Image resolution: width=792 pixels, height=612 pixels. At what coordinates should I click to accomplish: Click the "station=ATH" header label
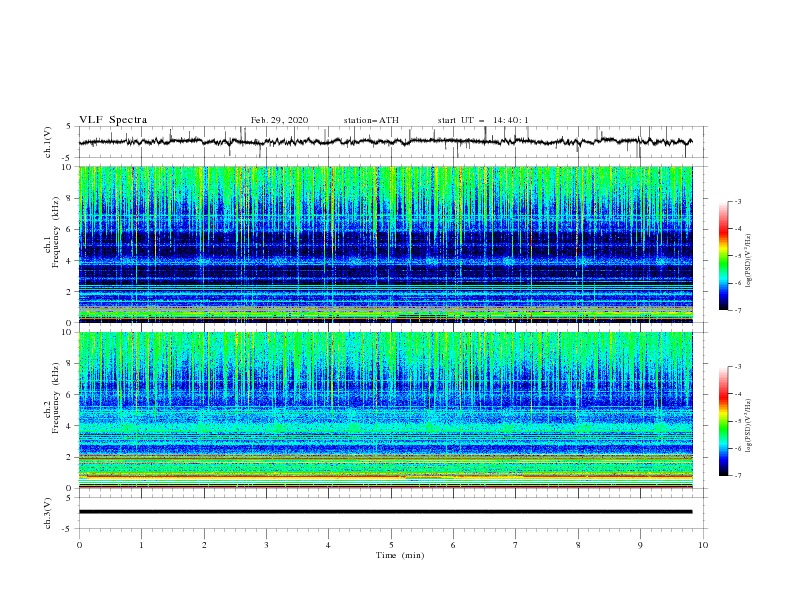371,120
